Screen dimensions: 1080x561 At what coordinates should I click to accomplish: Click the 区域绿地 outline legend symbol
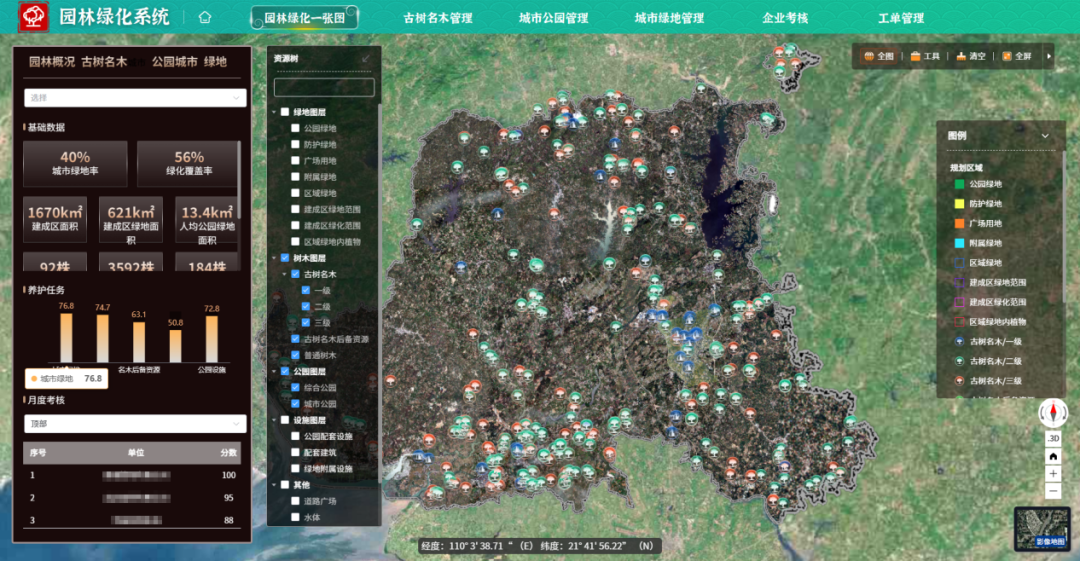pyautogui.click(x=959, y=263)
